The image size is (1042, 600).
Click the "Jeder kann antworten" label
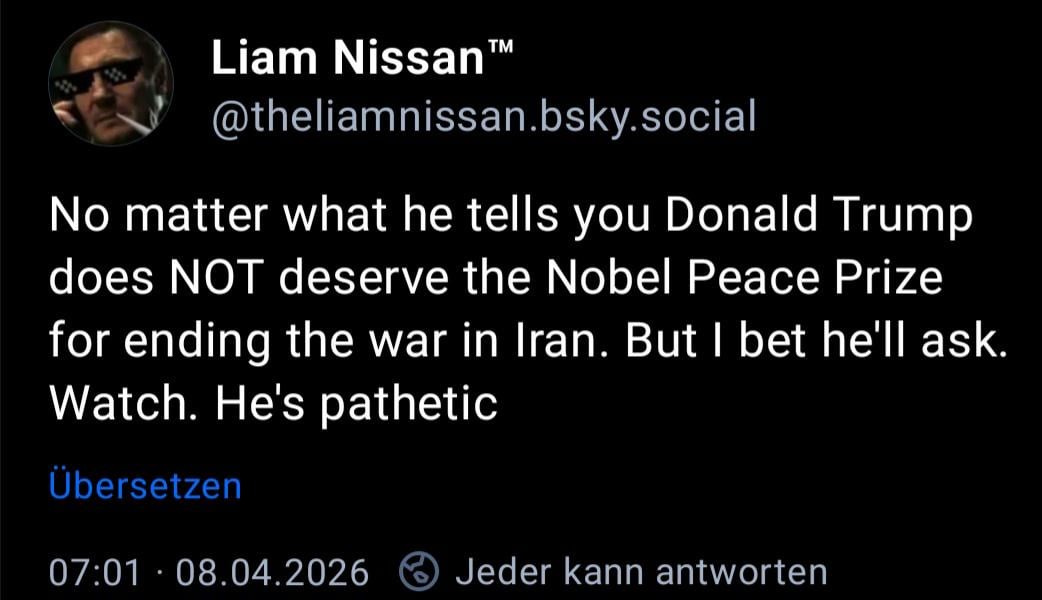[x=641, y=572]
